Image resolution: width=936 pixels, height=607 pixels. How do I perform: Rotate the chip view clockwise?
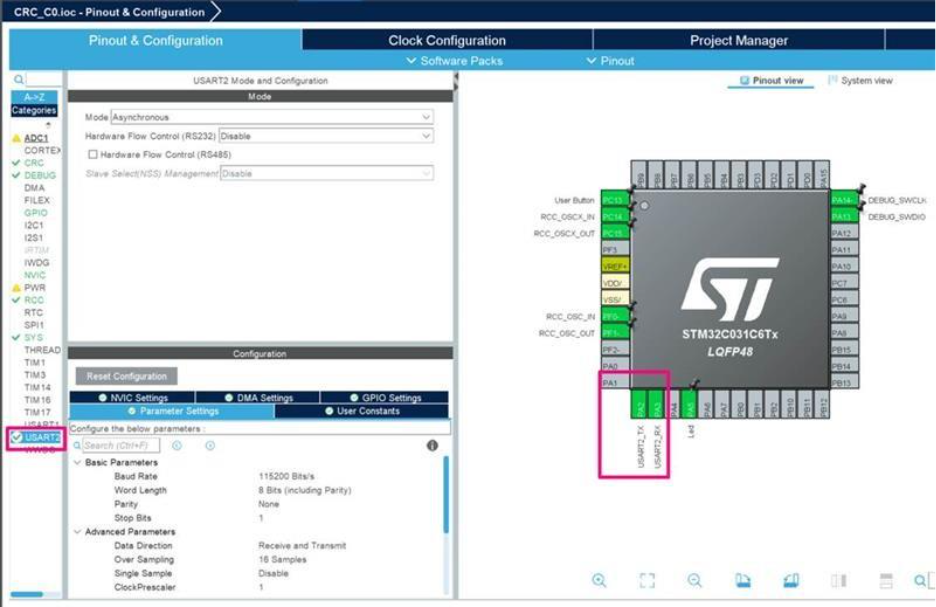click(x=743, y=580)
